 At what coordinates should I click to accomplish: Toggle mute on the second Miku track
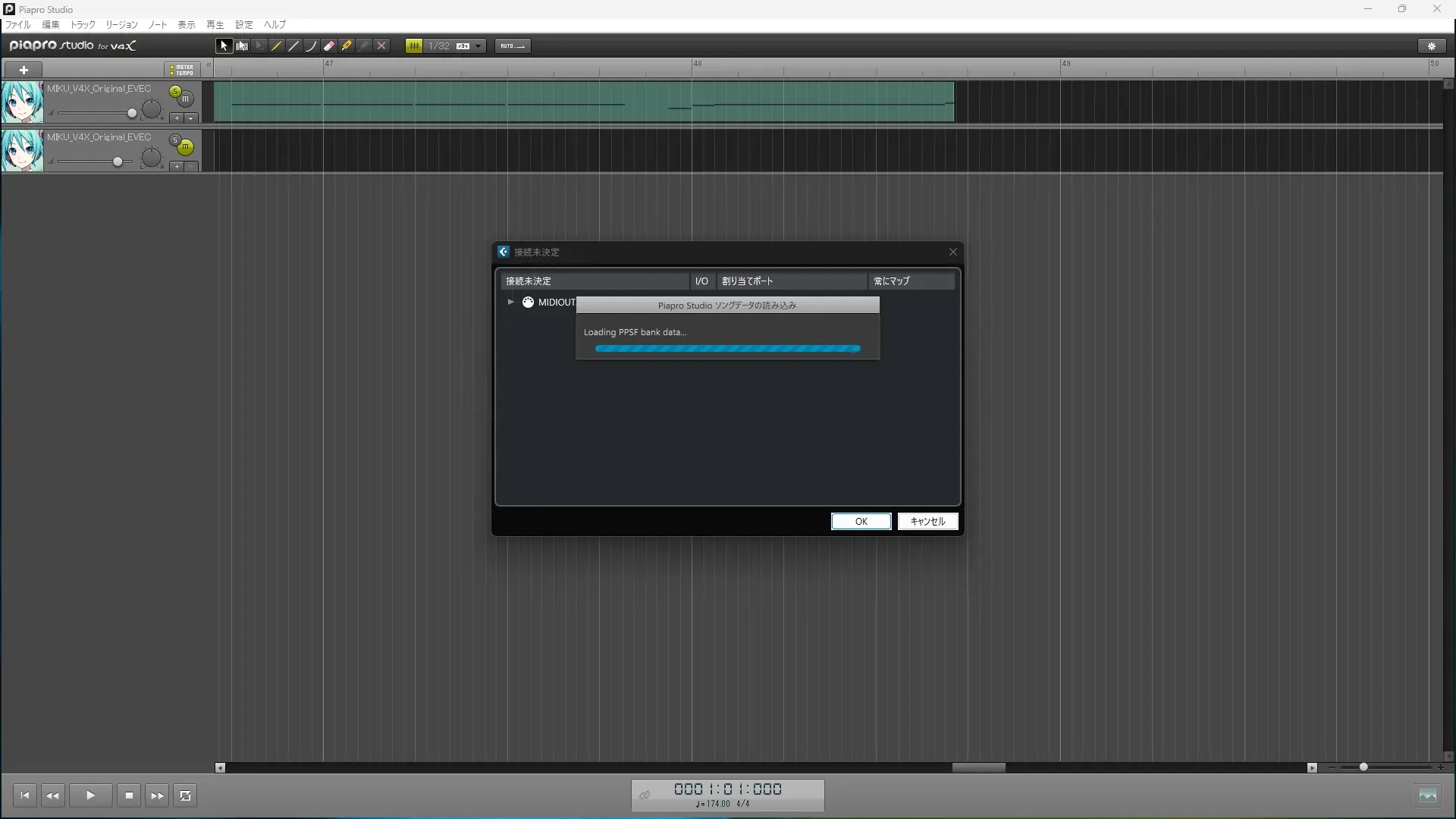pyautogui.click(x=186, y=147)
